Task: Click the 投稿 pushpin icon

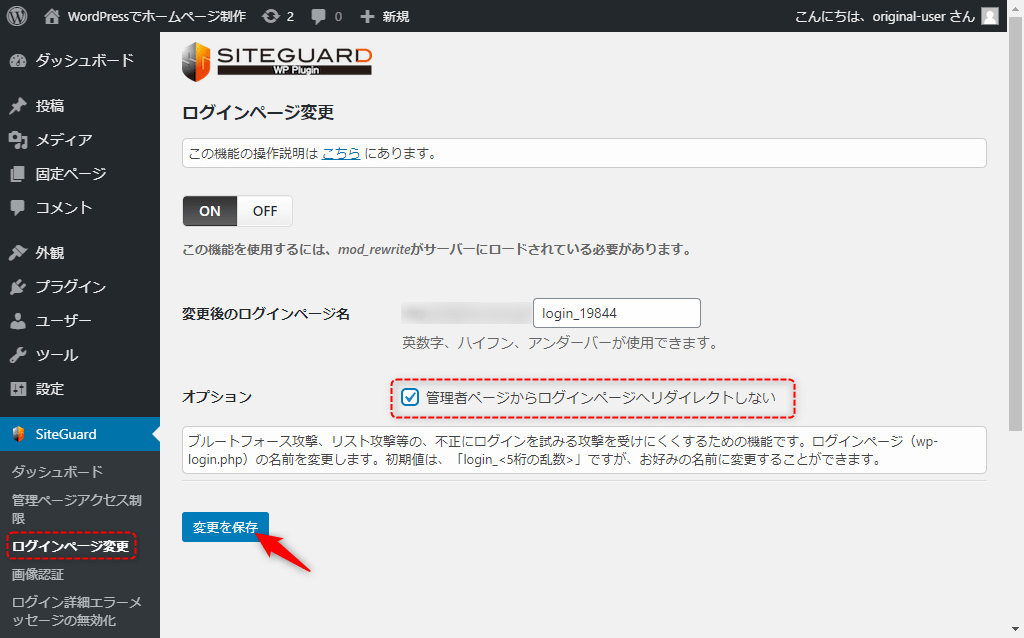Action: click(18, 106)
